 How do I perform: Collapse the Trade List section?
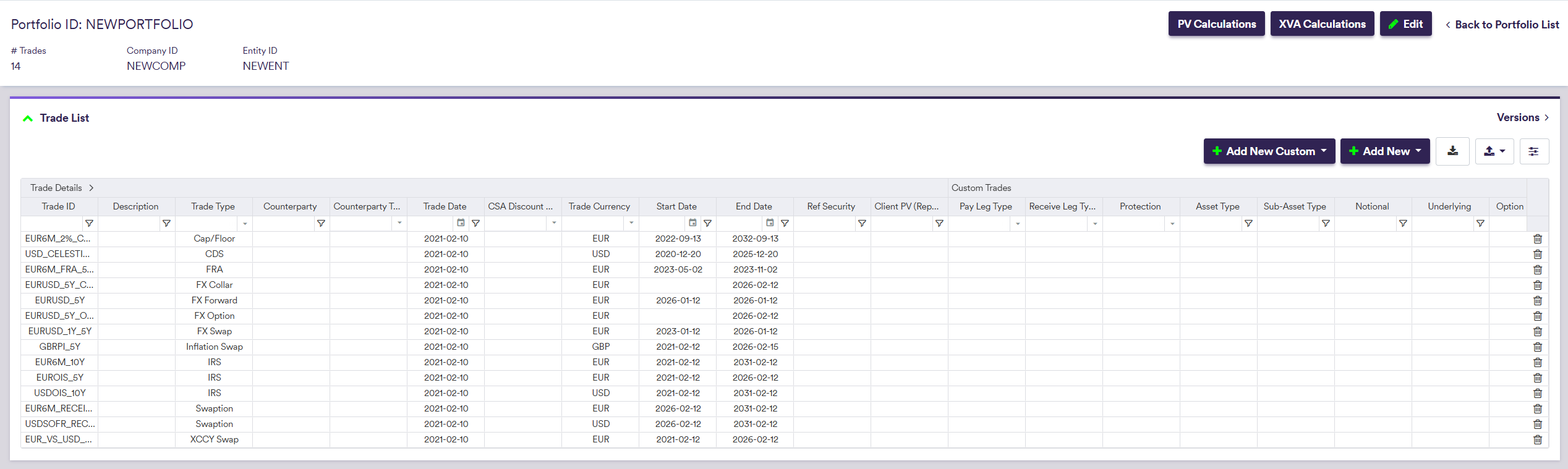(x=28, y=118)
